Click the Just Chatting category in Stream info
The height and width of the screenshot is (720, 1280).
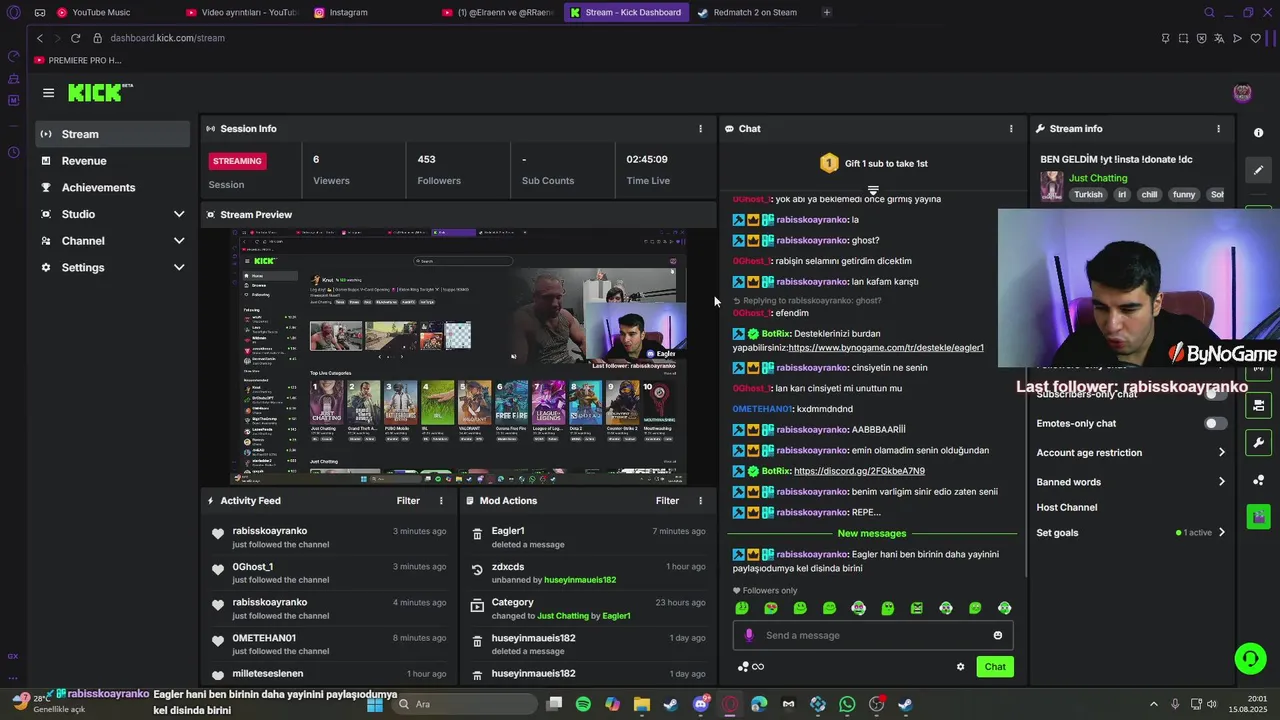(x=1098, y=178)
